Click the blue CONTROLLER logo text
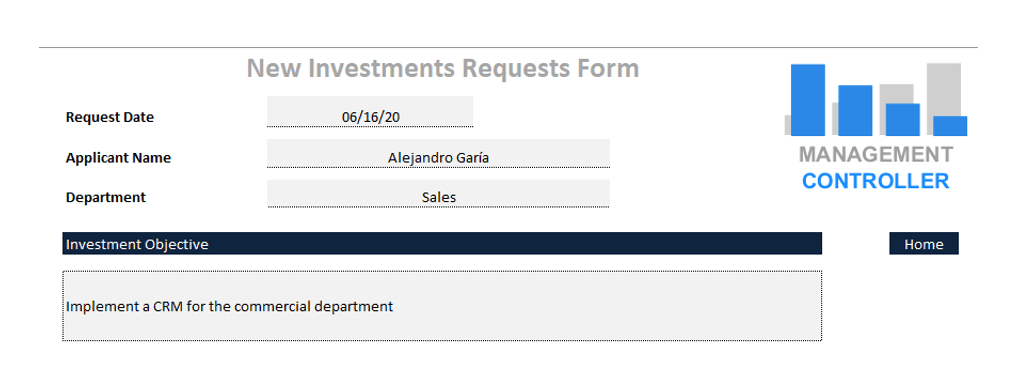This screenshot has height=373, width=1021. click(876, 180)
